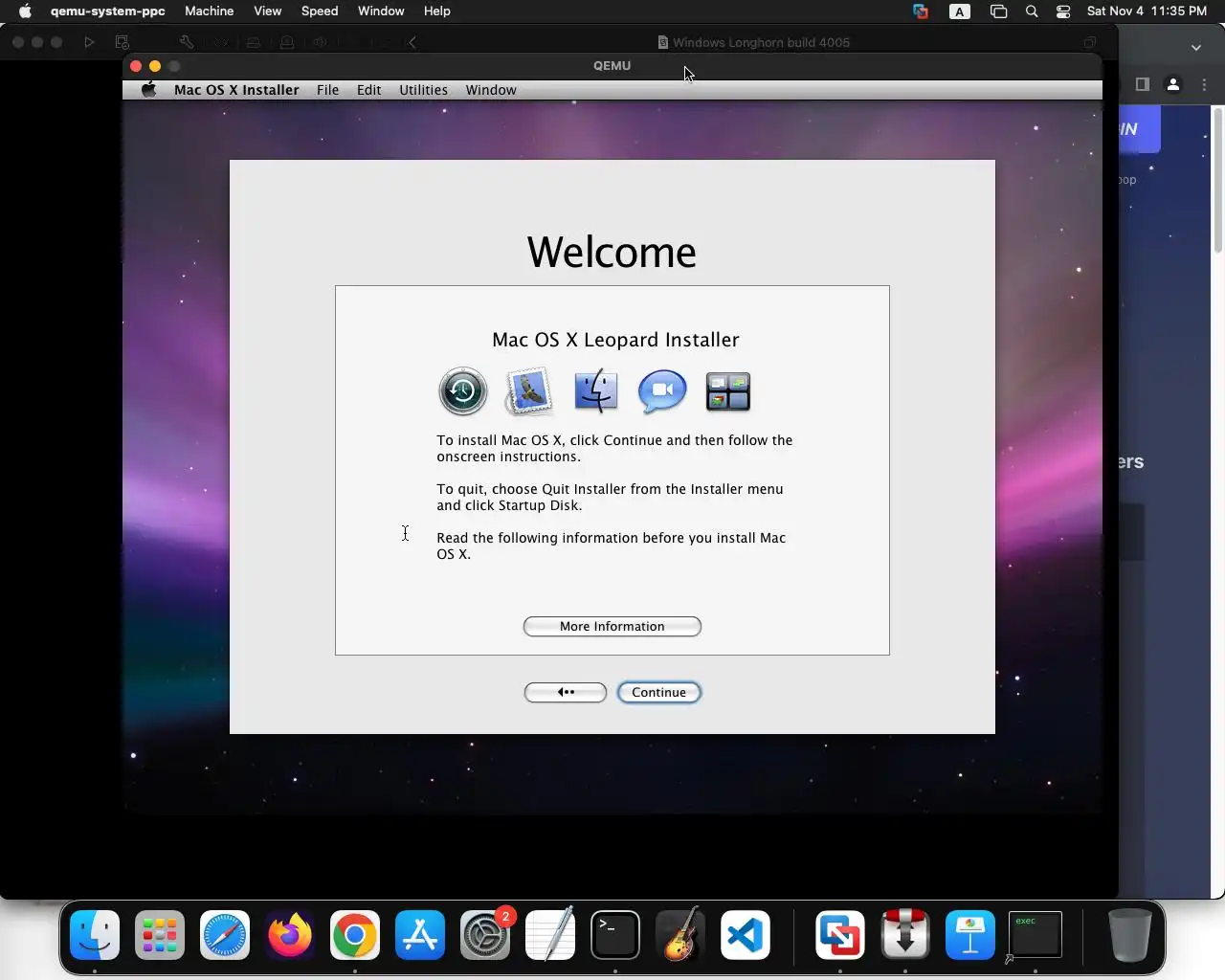Click the side panel icon in browser window
Viewport: 1225px width, 980px height.
(x=1142, y=84)
